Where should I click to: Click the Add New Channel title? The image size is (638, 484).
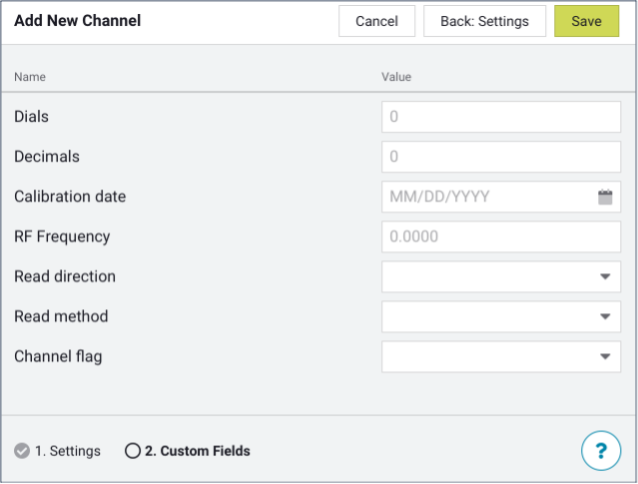click(78, 21)
